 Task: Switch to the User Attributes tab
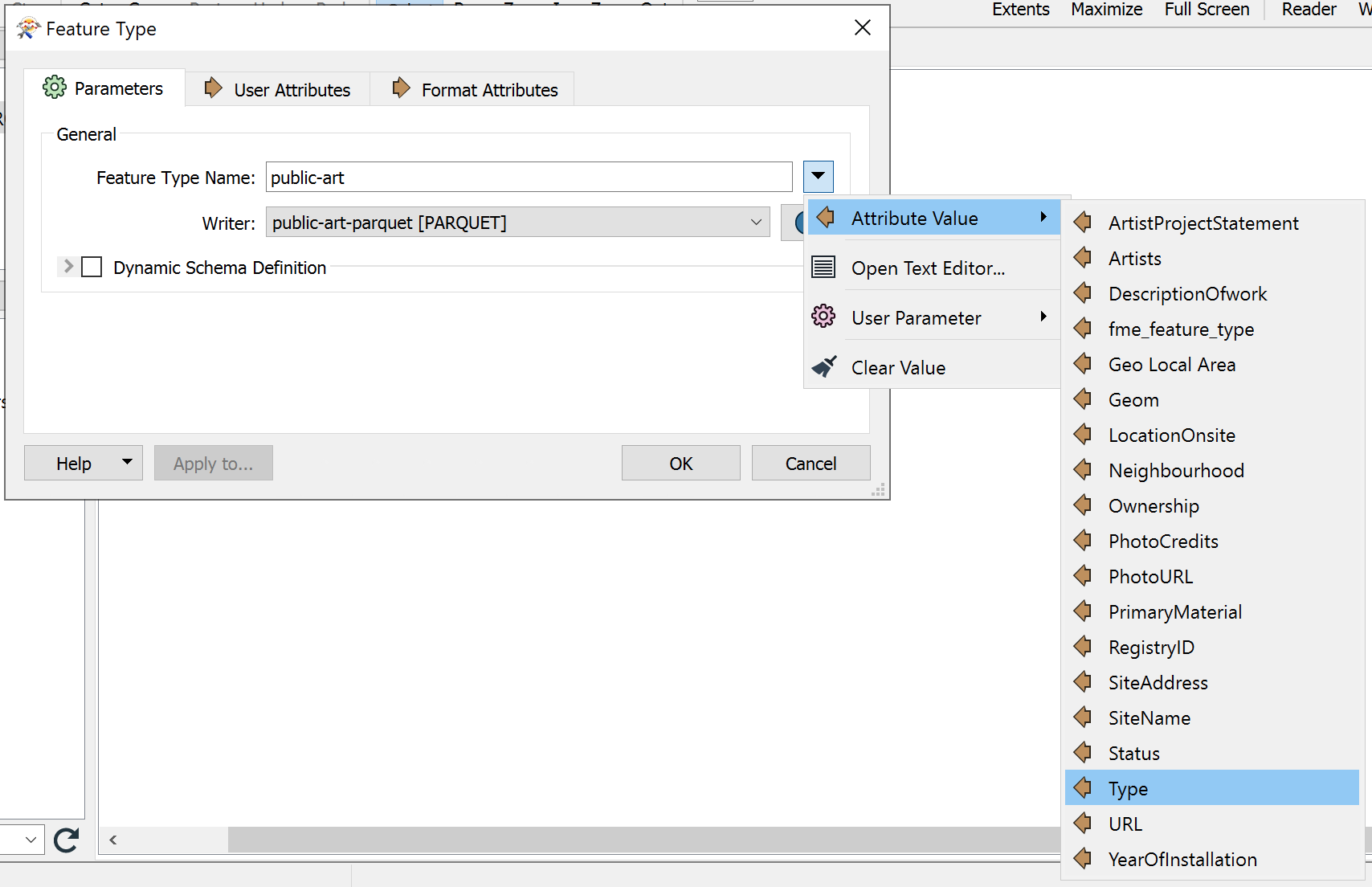pyautogui.click(x=278, y=89)
